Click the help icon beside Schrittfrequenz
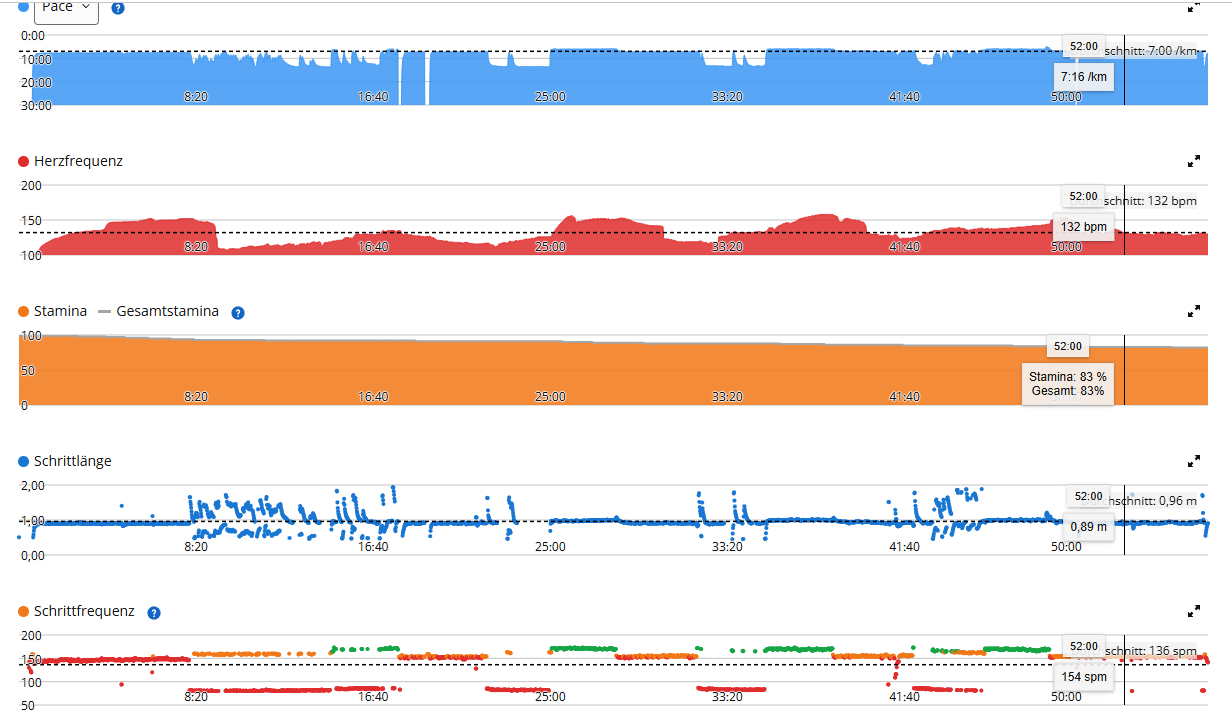1232x727 pixels. pos(154,612)
